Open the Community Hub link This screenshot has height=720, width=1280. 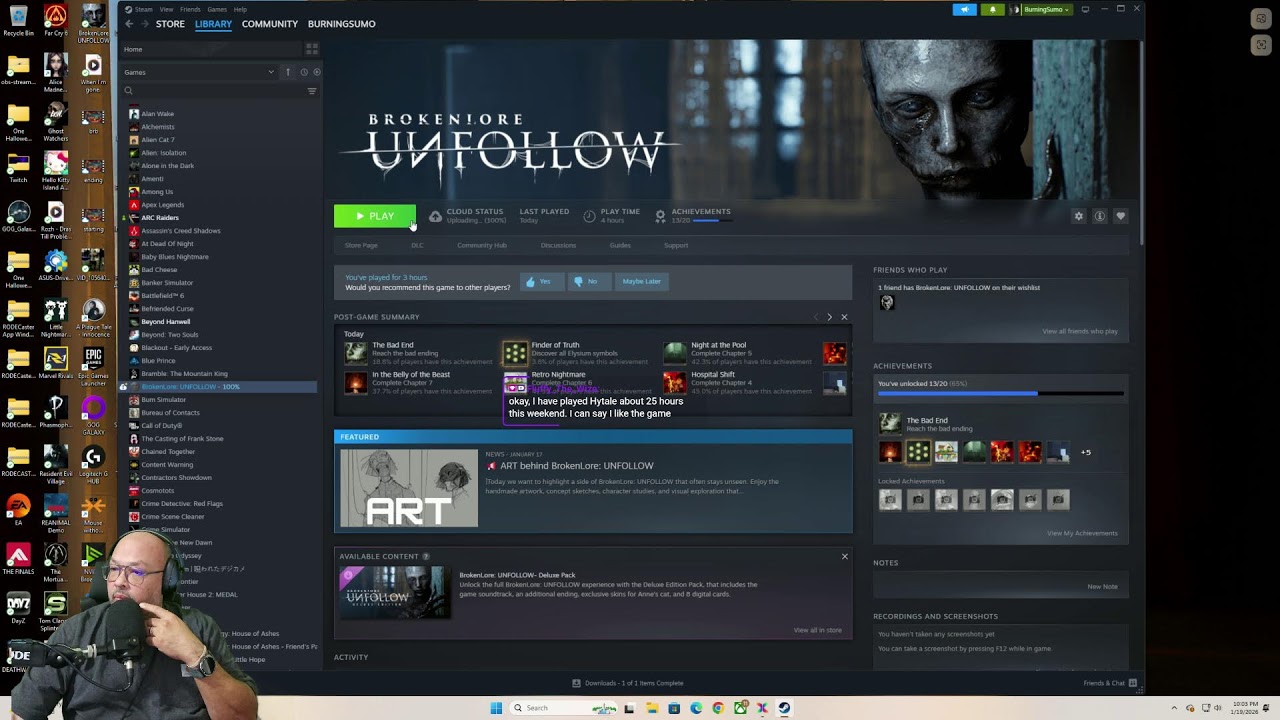(x=482, y=245)
